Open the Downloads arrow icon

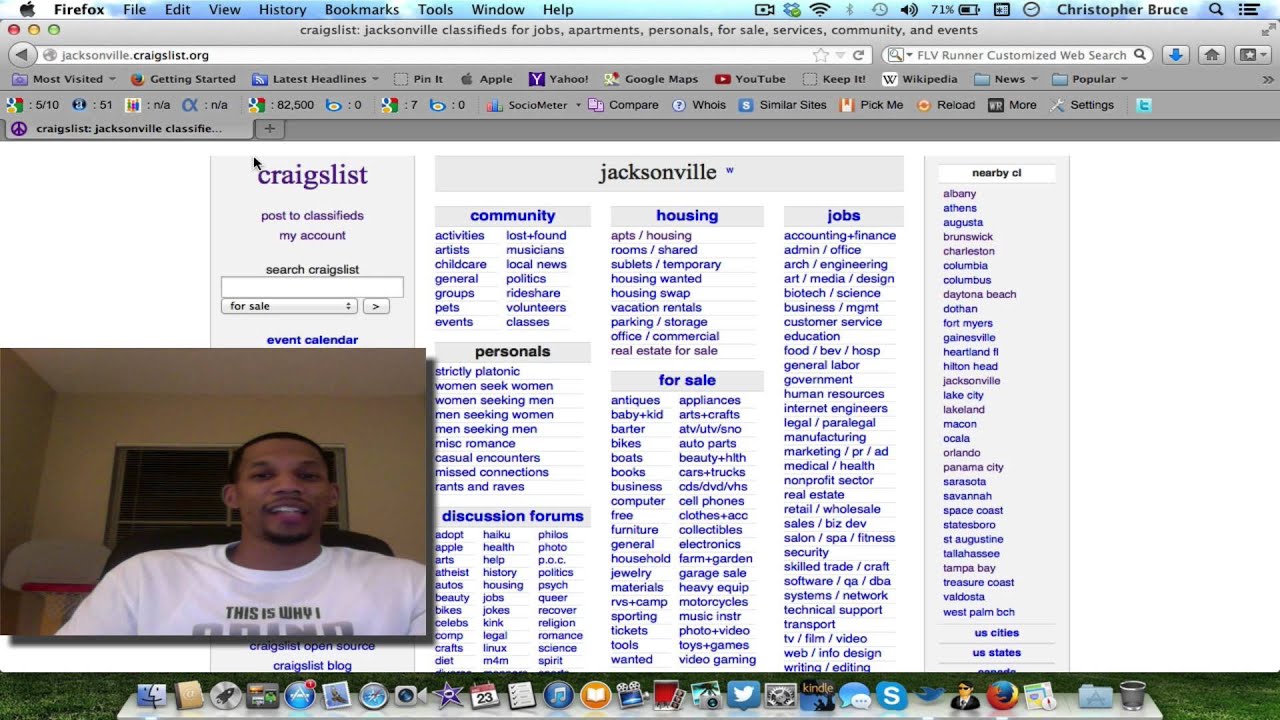(x=1176, y=55)
